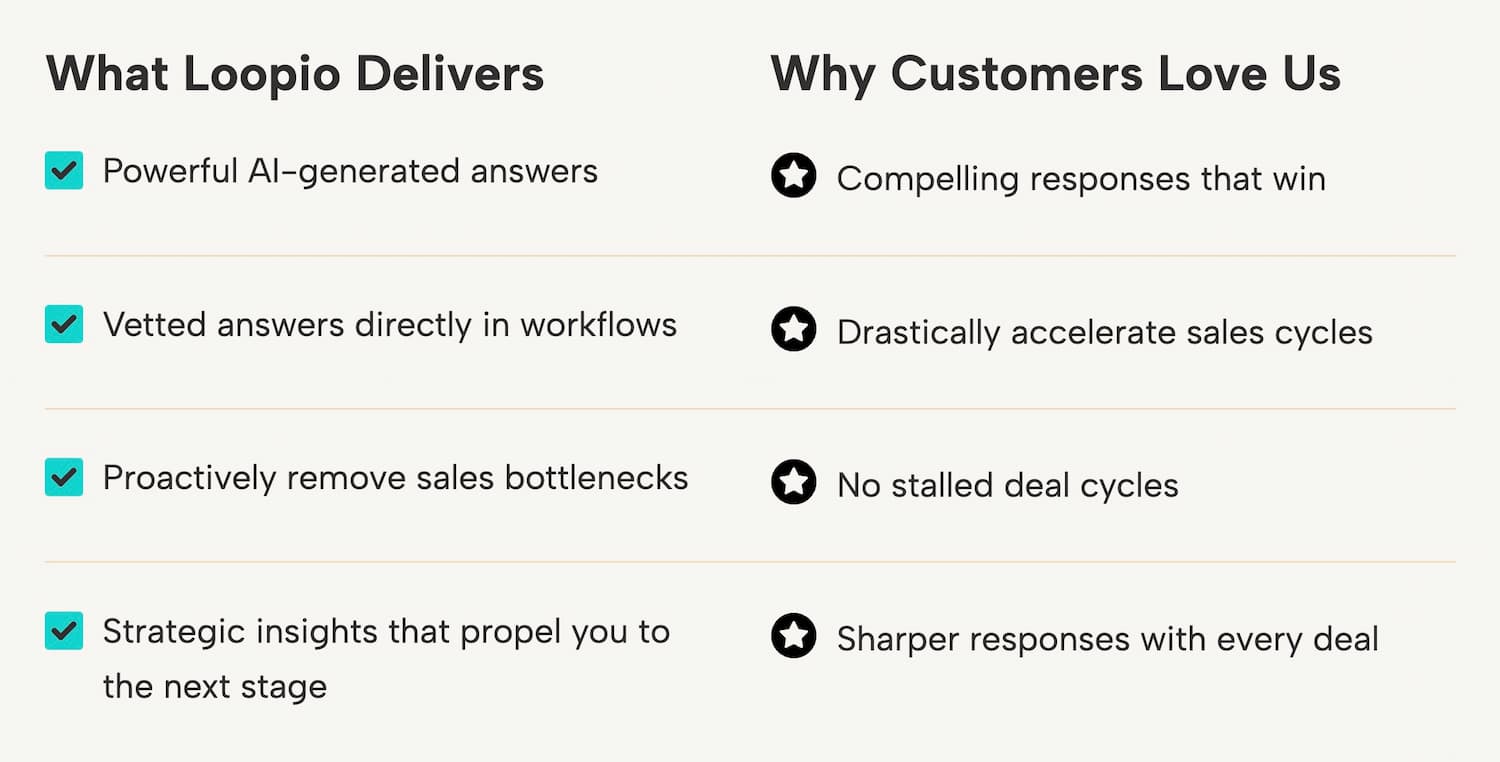The height and width of the screenshot is (762, 1500).
Task: Click the divider line below 'No stalled deal cycles'
Action: (750, 562)
